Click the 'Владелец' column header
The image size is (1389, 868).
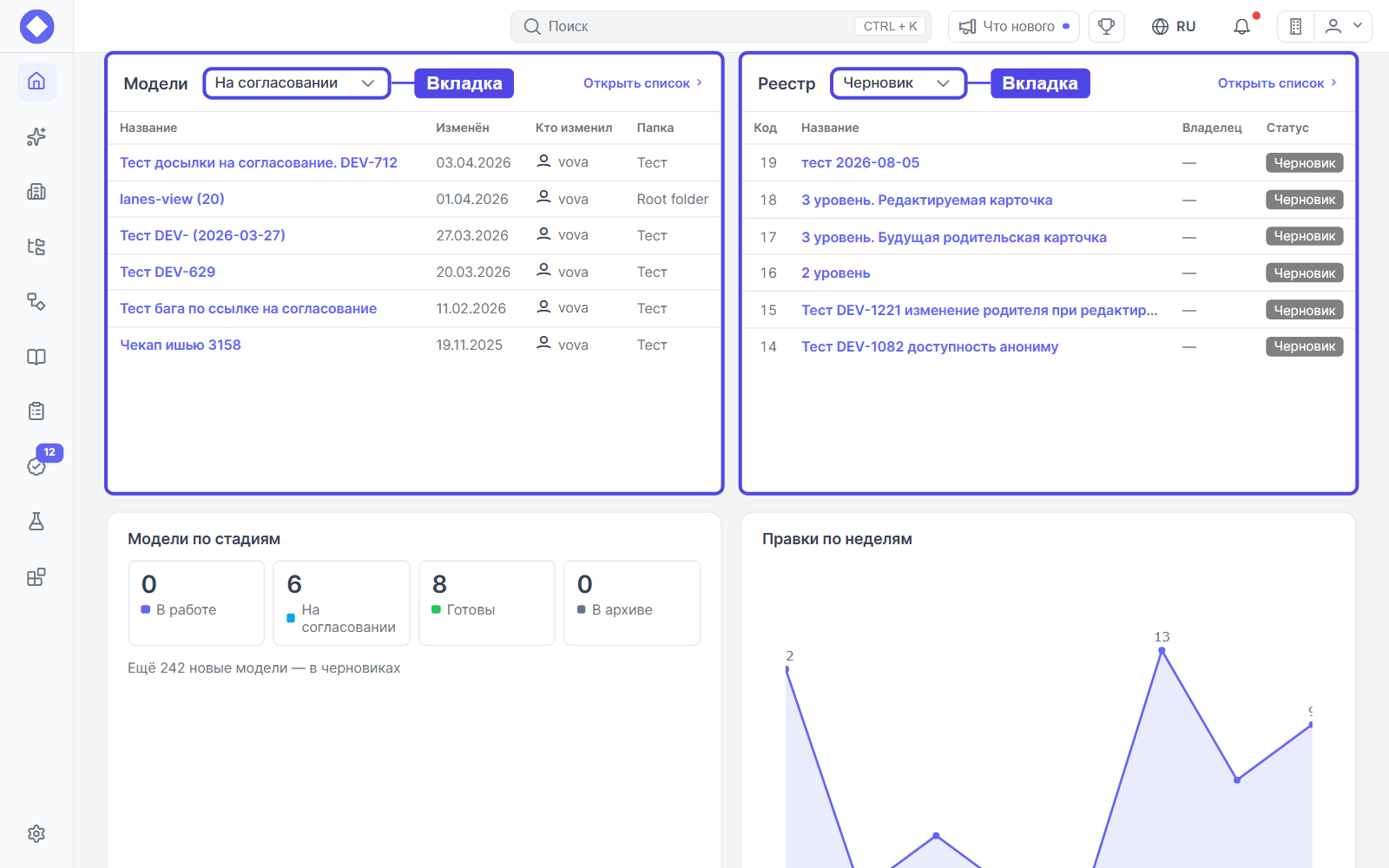click(x=1212, y=128)
